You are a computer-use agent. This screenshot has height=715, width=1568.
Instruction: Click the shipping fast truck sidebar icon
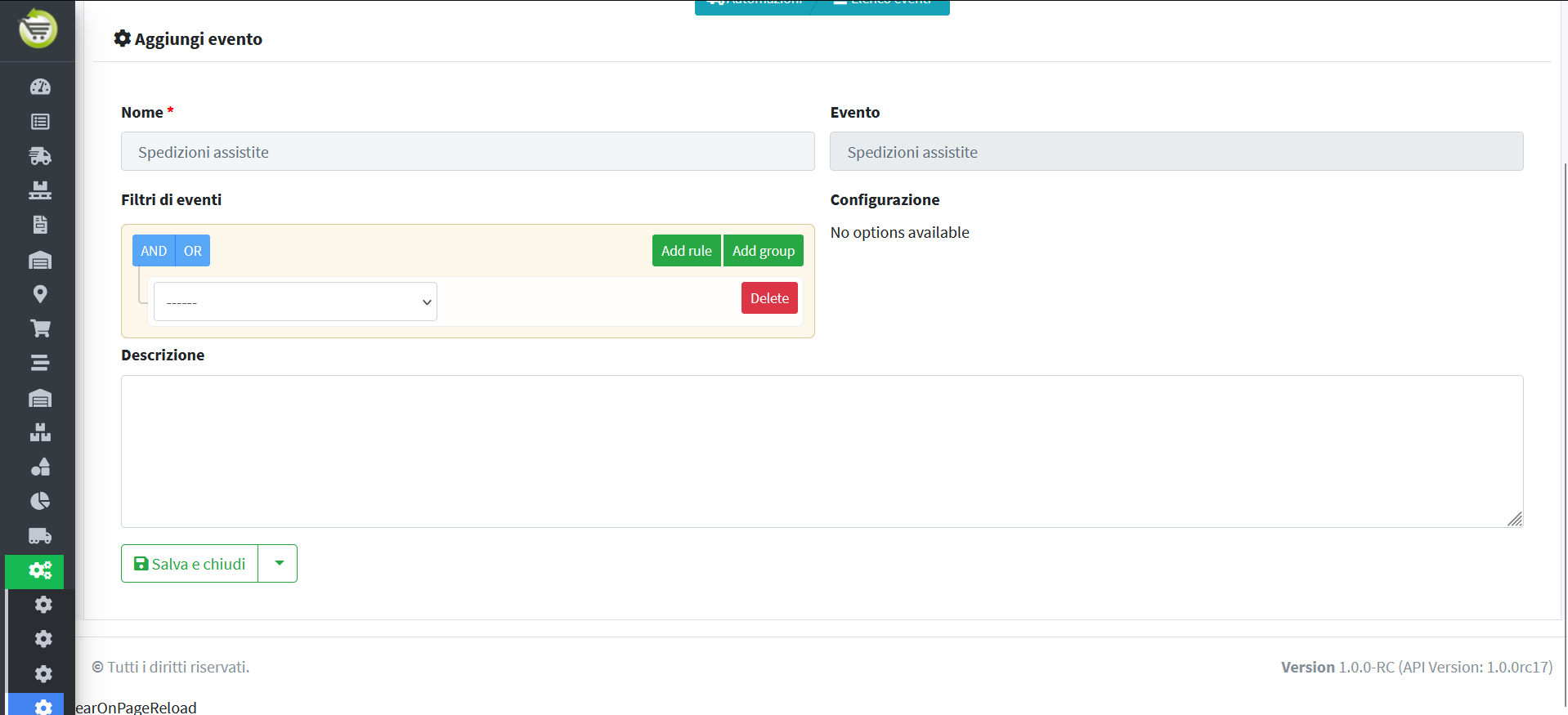pyautogui.click(x=40, y=156)
